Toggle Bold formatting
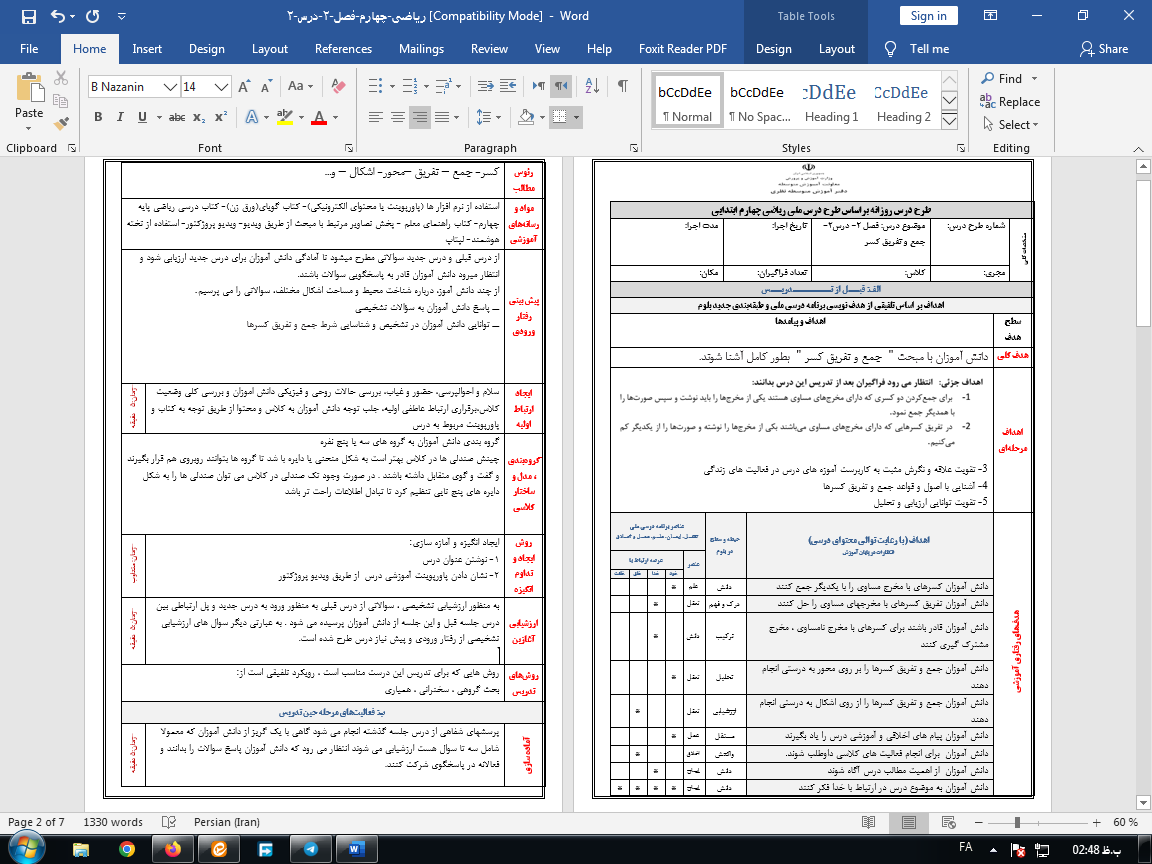This screenshot has height=864, width=1152. 98,117
